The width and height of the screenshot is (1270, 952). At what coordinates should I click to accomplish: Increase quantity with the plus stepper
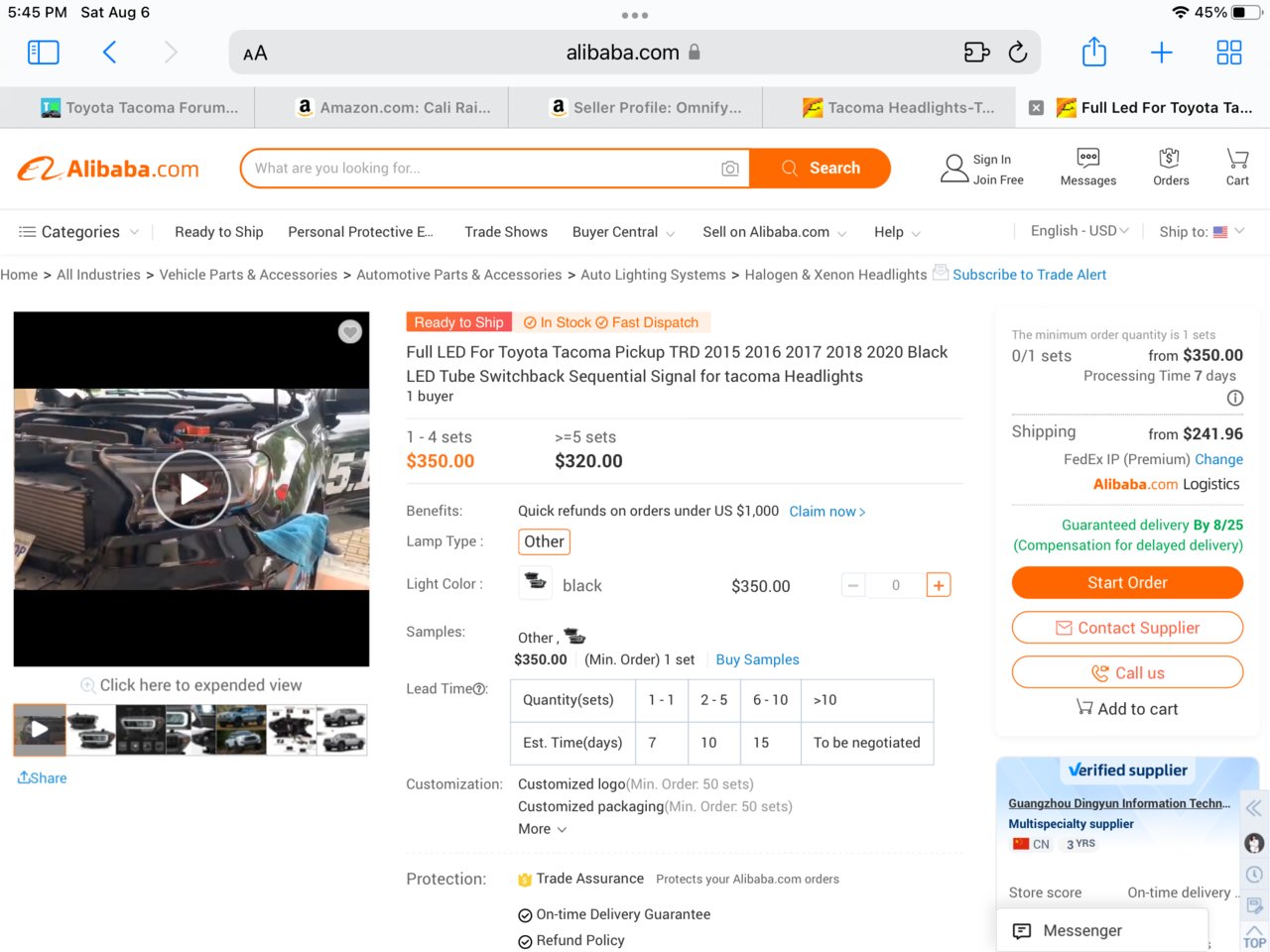pyautogui.click(x=938, y=585)
